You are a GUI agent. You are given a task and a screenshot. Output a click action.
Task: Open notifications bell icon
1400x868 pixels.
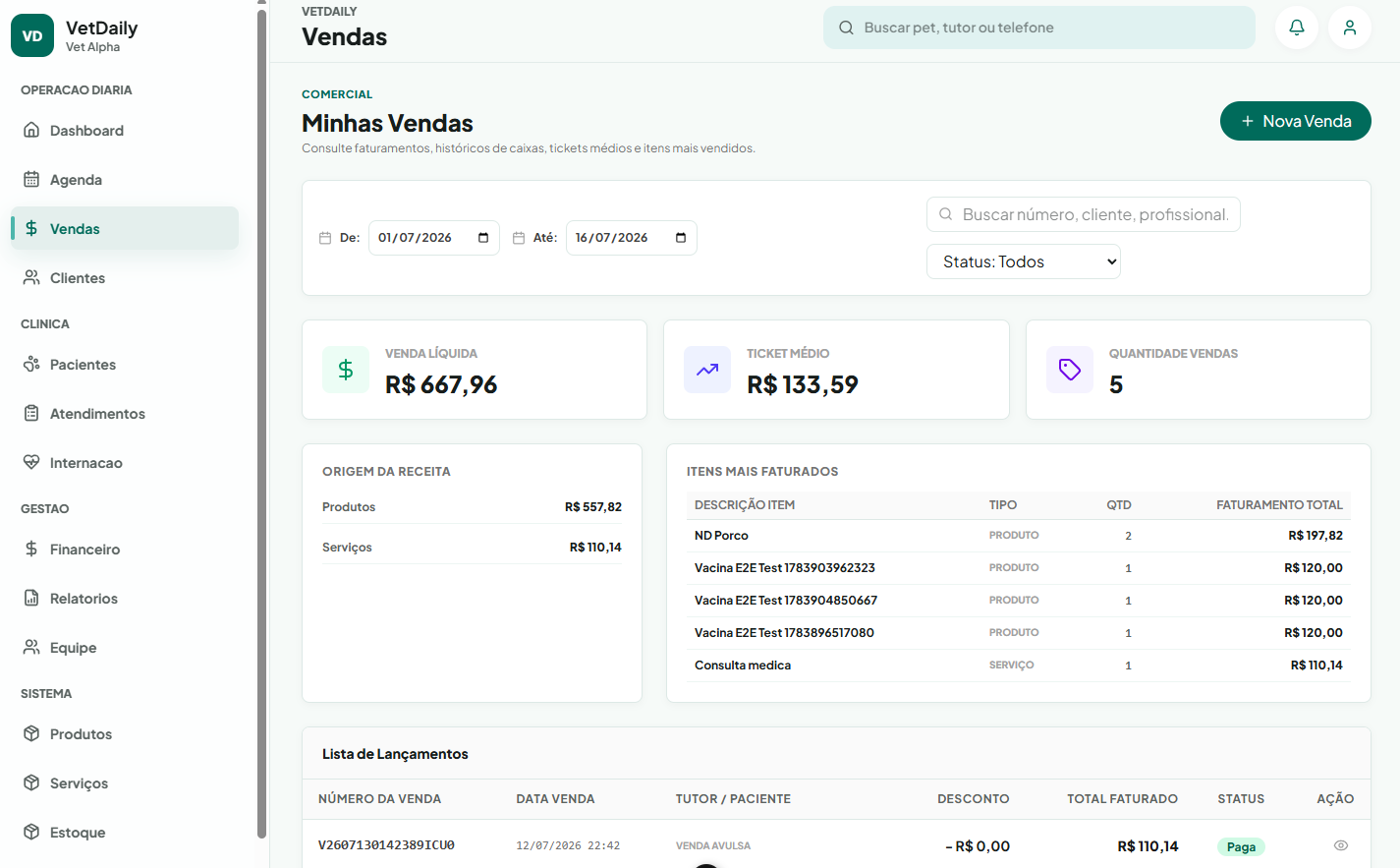coord(1297,28)
